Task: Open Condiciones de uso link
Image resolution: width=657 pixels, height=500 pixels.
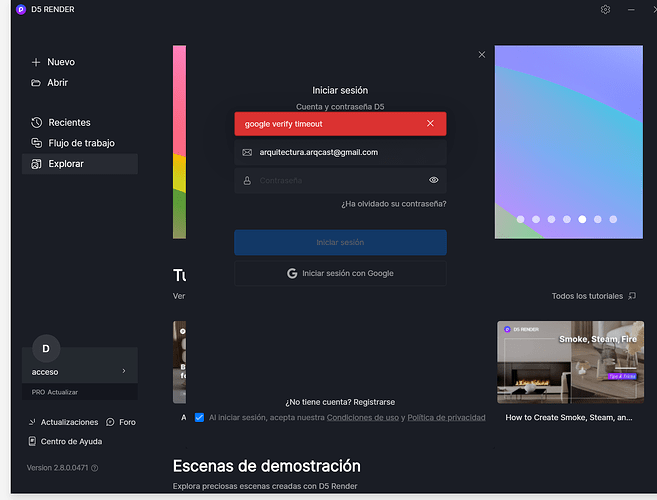Action: click(x=362, y=417)
